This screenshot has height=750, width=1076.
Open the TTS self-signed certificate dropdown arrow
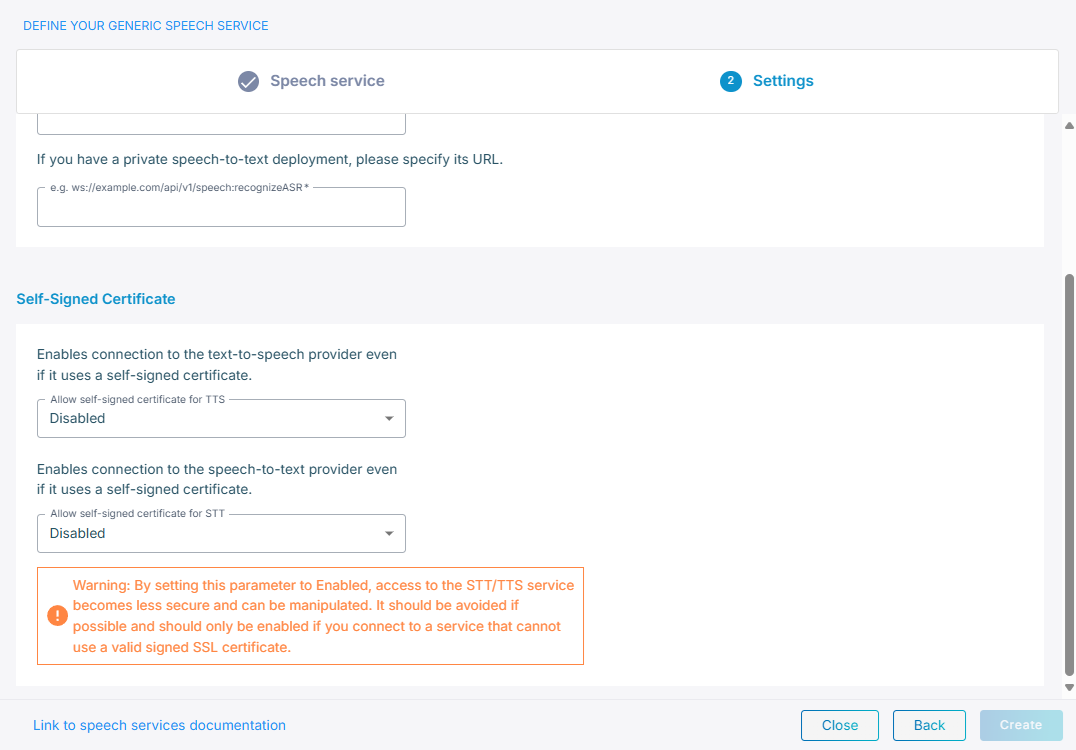[x=389, y=419]
